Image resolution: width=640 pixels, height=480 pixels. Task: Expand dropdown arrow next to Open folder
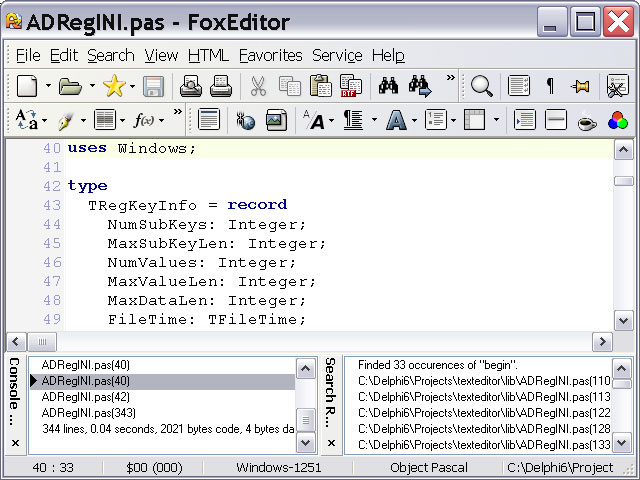(92, 86)
